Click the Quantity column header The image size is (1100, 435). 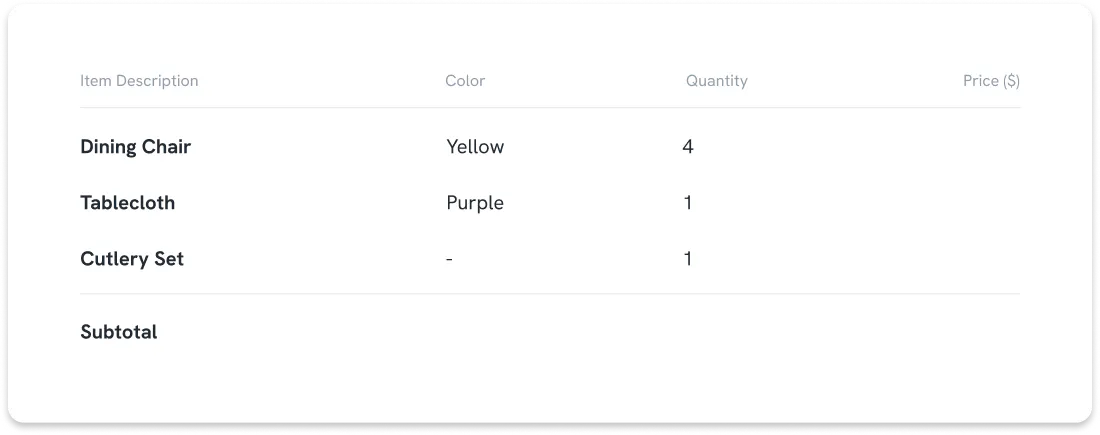[x=716, y=81]
